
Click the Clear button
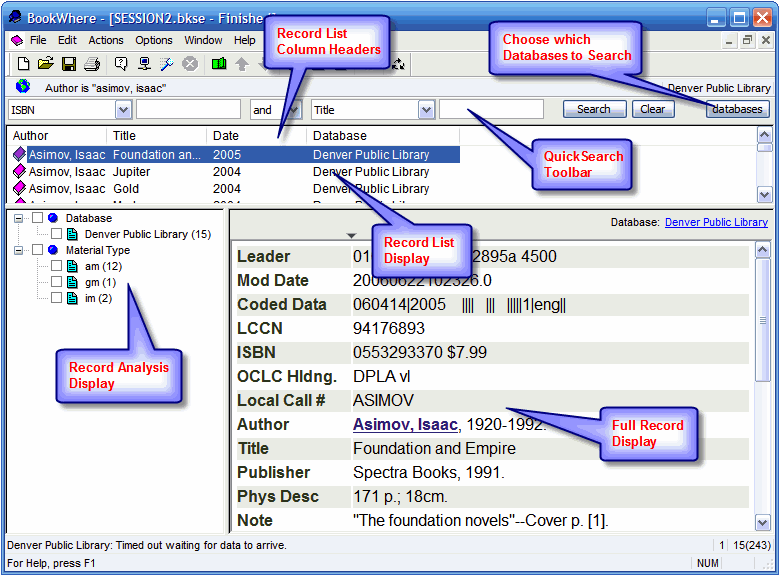pyautogui.click(x=653, y=109)
